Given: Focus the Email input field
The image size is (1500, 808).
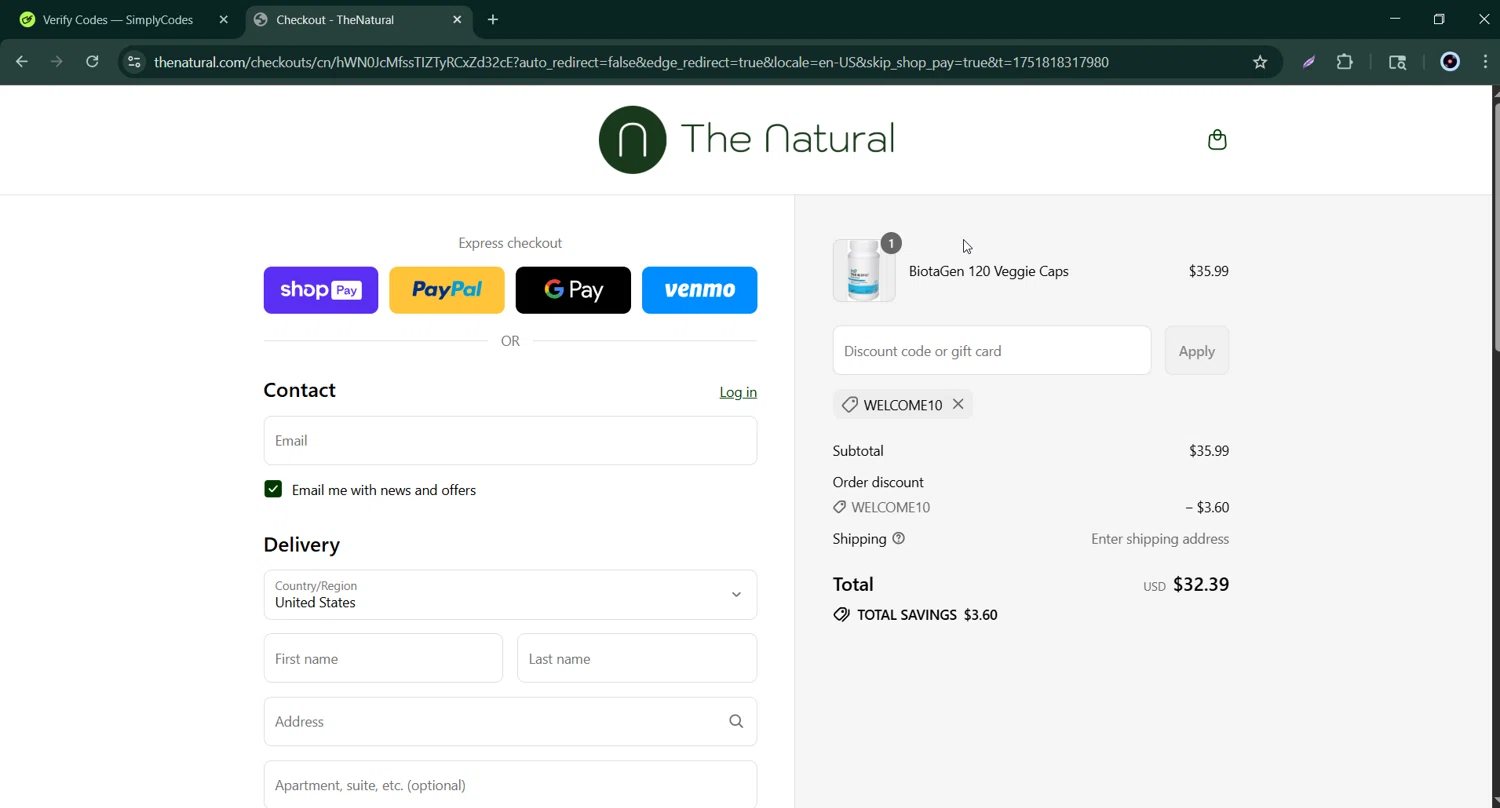Looking at the screenshot, I should pyautogui.click(x=510, y=441).
